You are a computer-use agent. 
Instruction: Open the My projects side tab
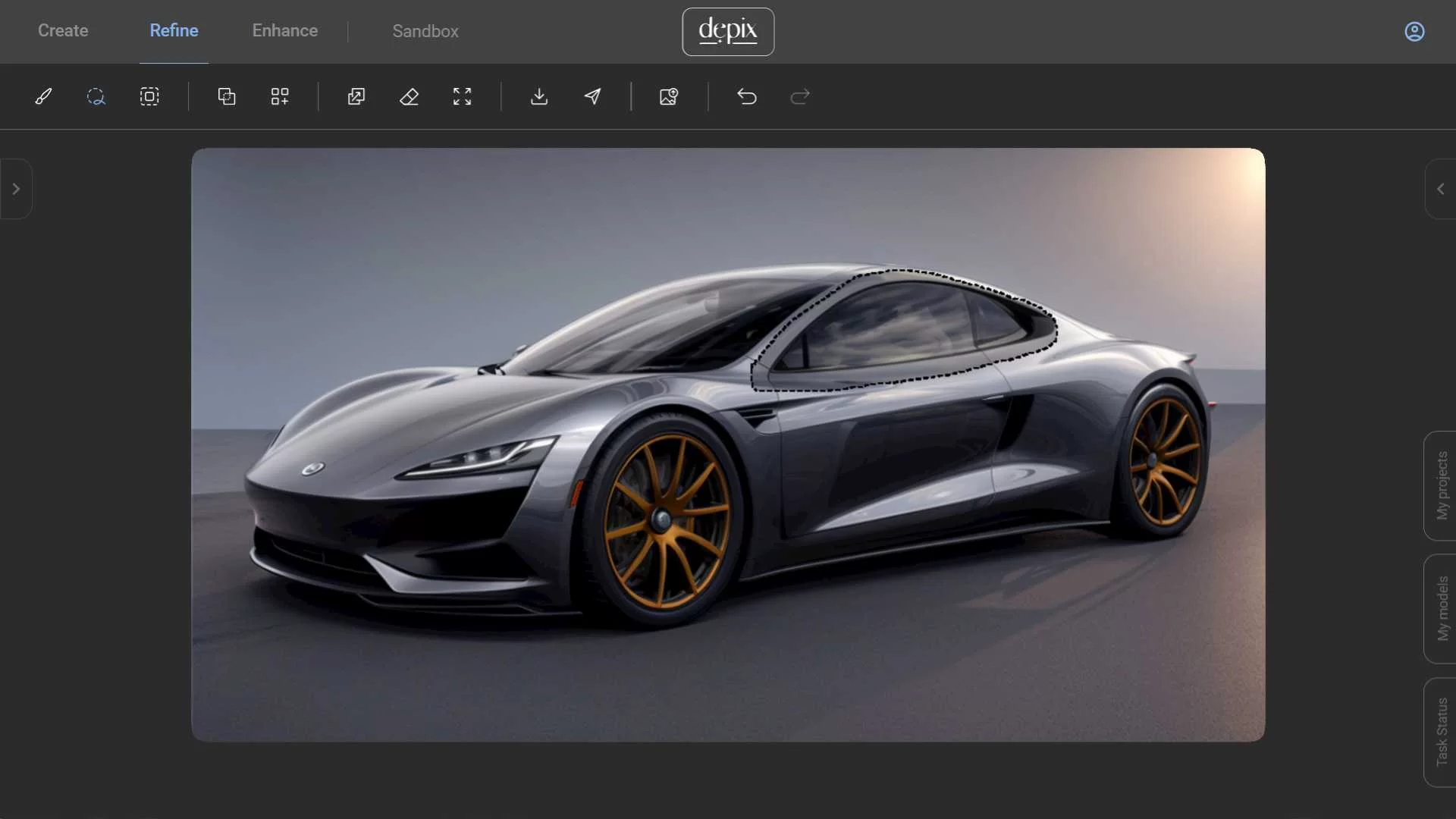pyautogui.click(x=1441, y=485)
